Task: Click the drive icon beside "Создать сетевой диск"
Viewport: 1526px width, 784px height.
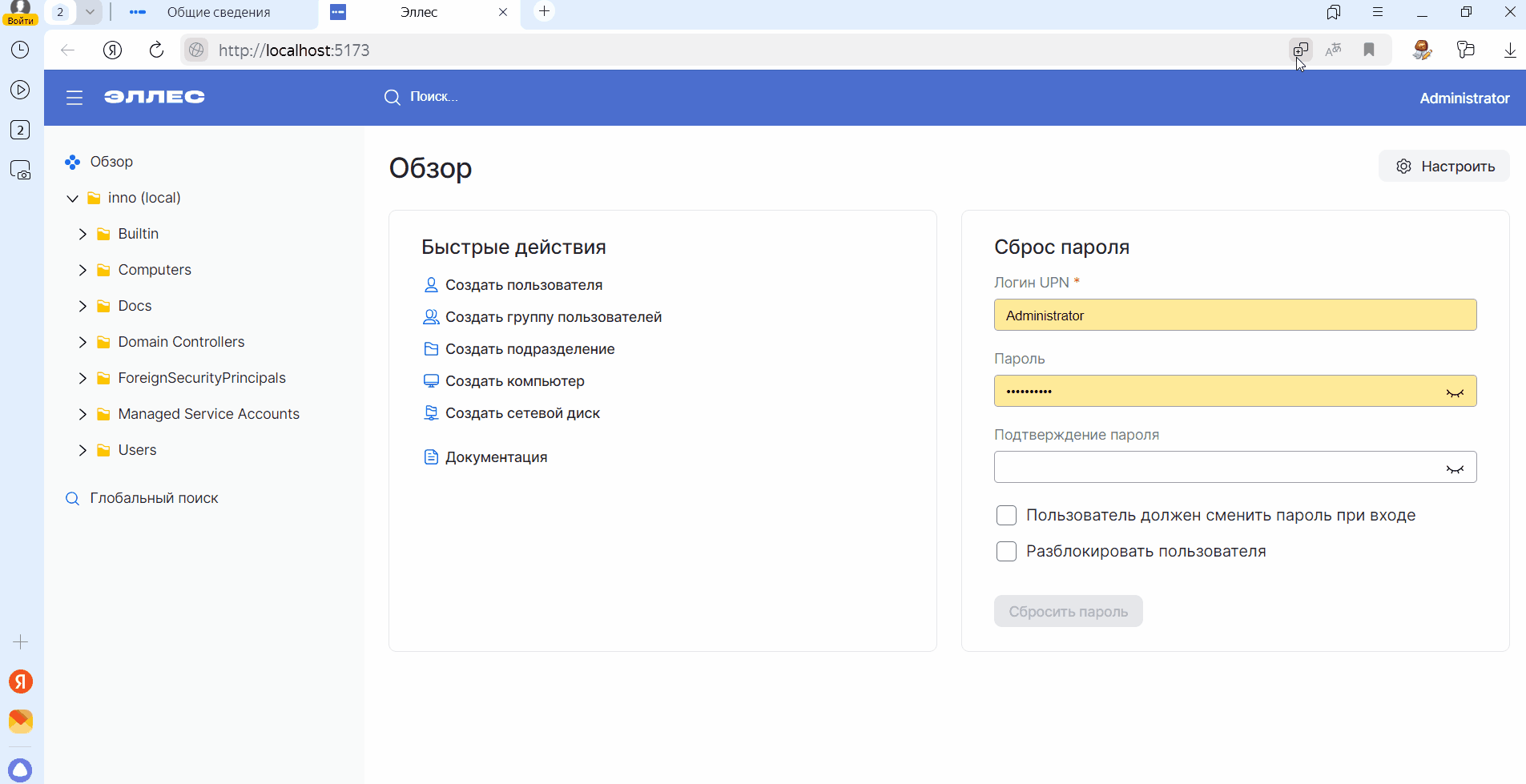Action: pos(432,412)
